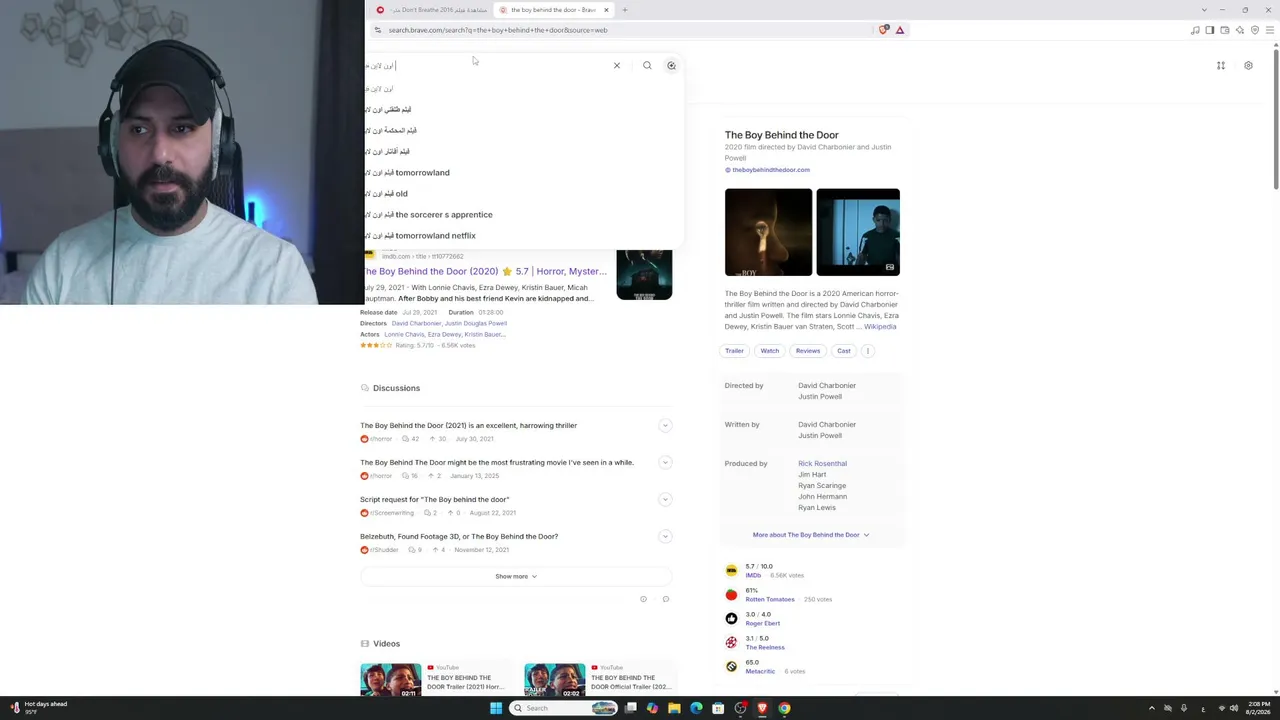Click the Reviews chip button
Image resolution: width=1280 pixels, height=720 pixels.
pos(807,351)
